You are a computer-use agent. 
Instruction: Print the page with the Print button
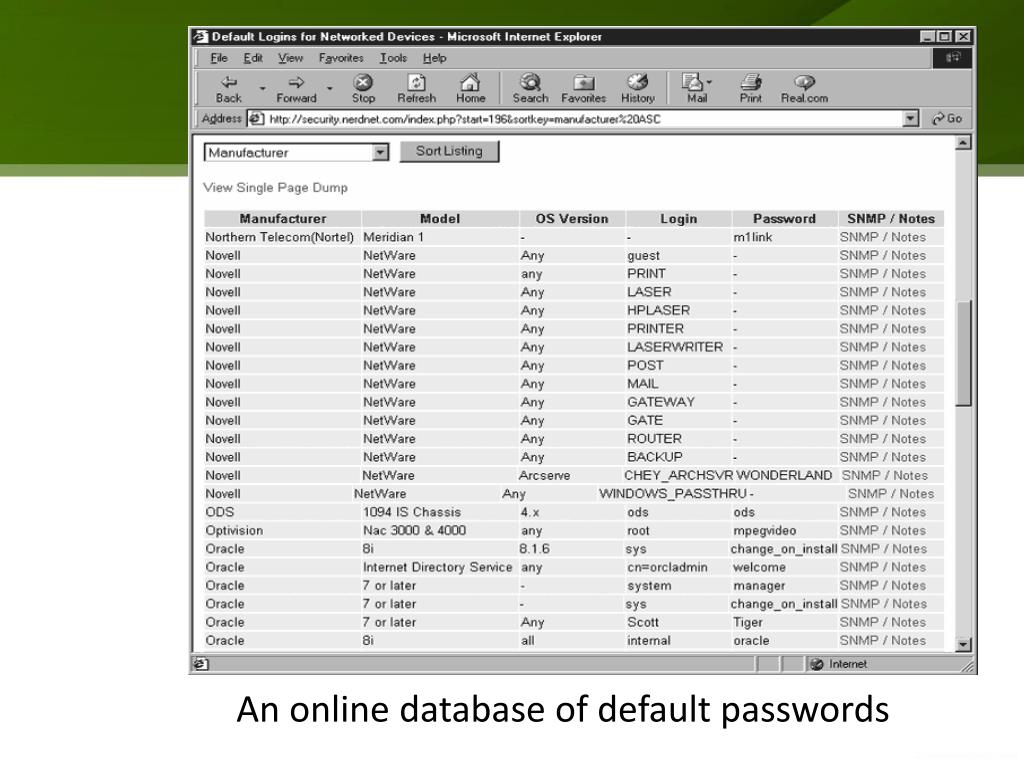(750, 89)
